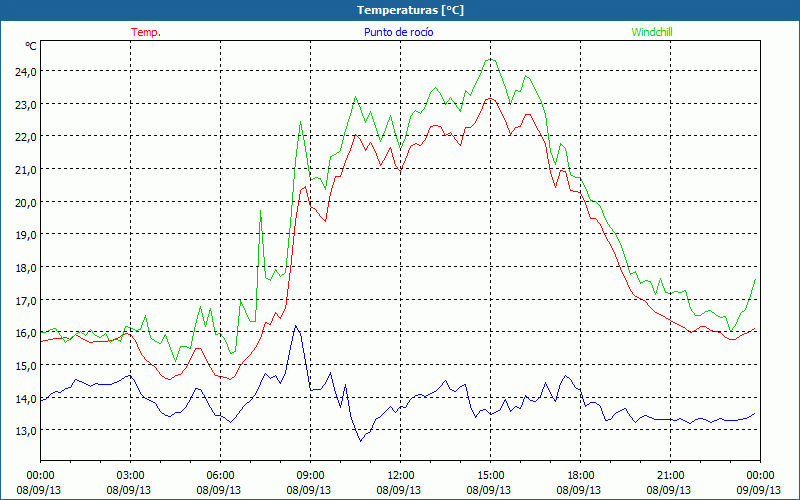Click the 22,0 value on the y-axis

tap(26, 137)
